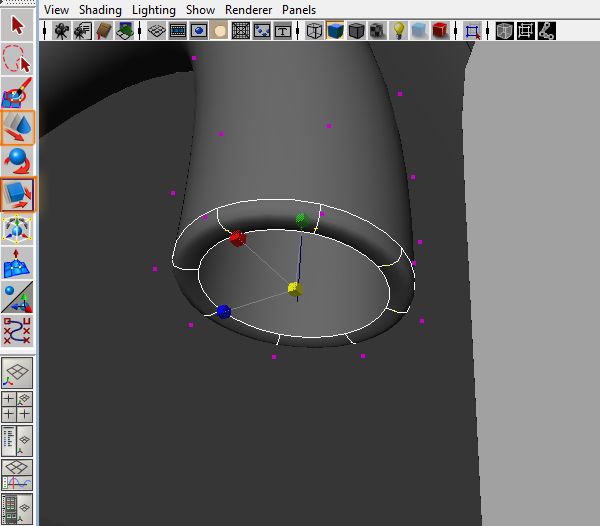Grab the red X scale handle
Screen dimensions: 600x526
(238, 238)
